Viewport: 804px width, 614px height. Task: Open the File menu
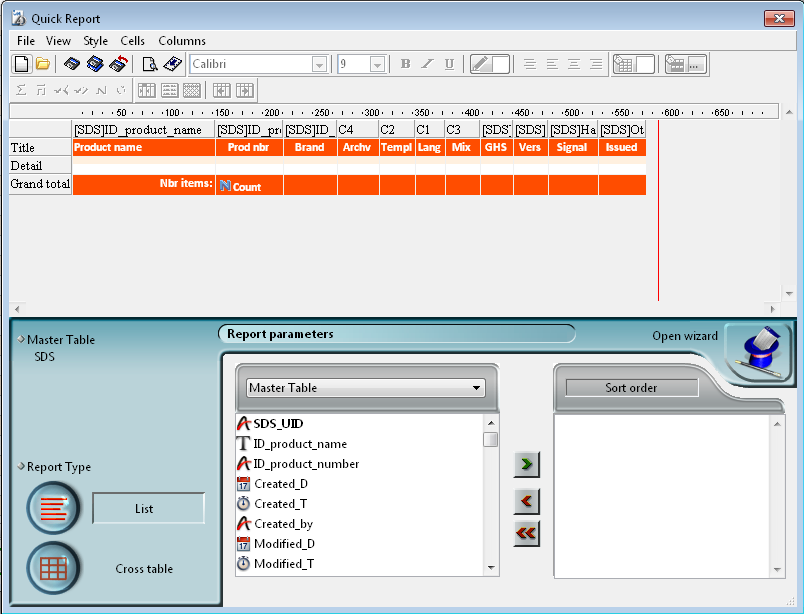point(26,41)
